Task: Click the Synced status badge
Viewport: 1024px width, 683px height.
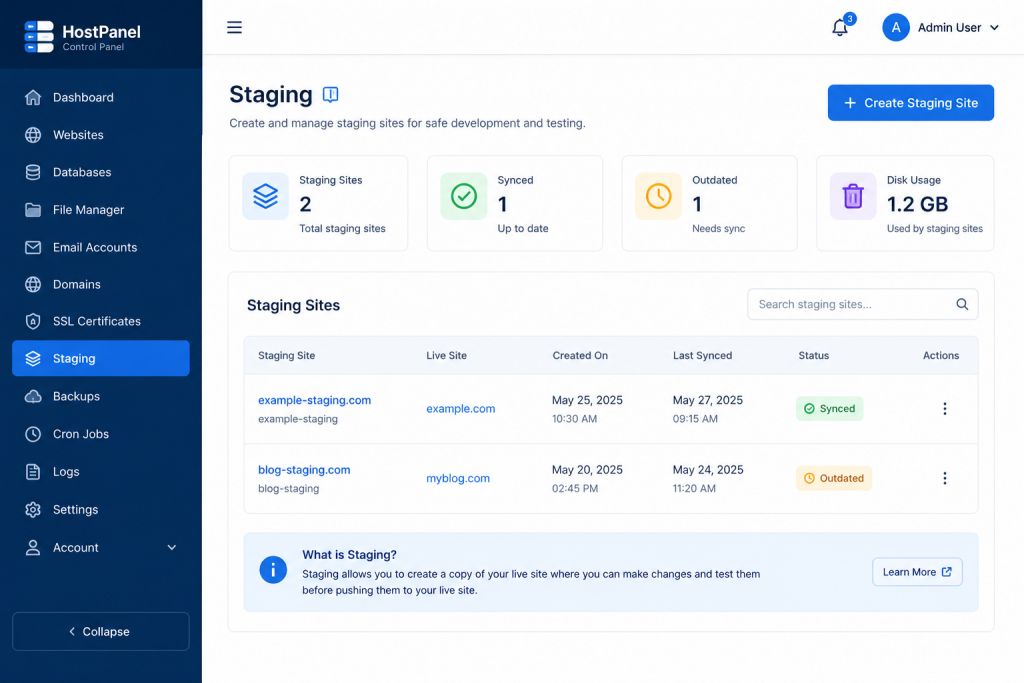Action: tap(829, 409)
